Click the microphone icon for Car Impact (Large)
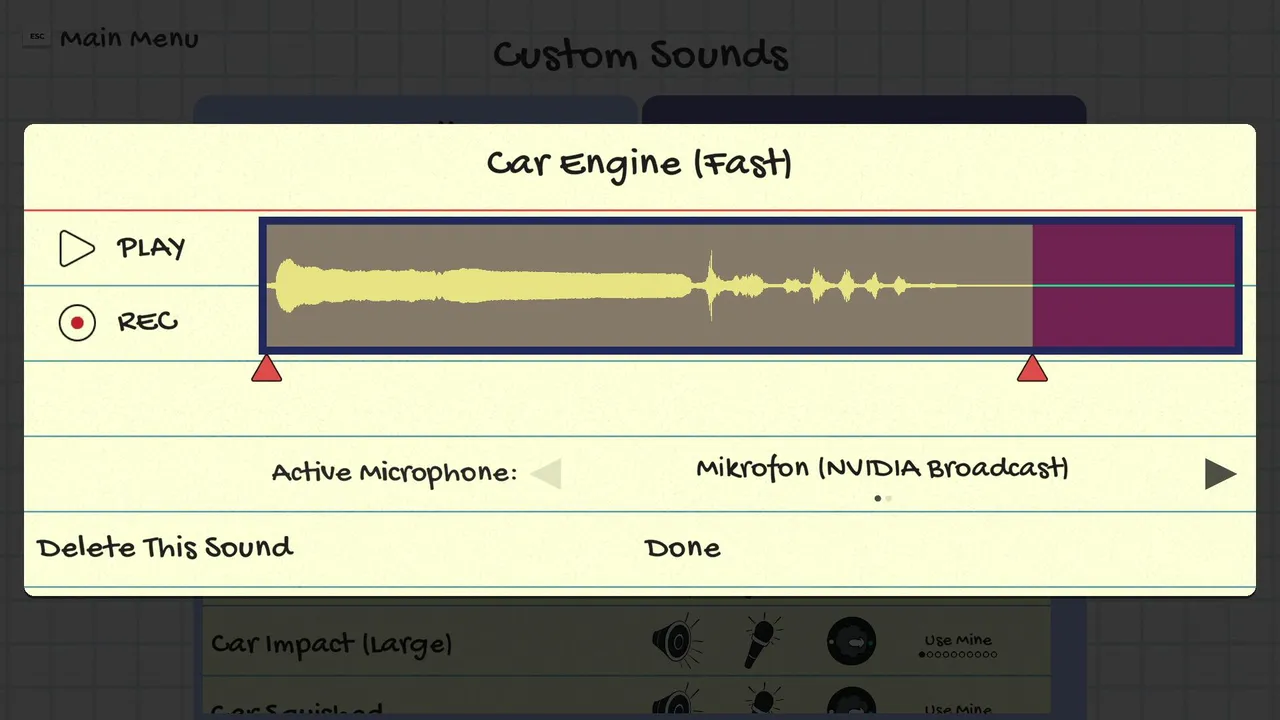 pos(764,640)
